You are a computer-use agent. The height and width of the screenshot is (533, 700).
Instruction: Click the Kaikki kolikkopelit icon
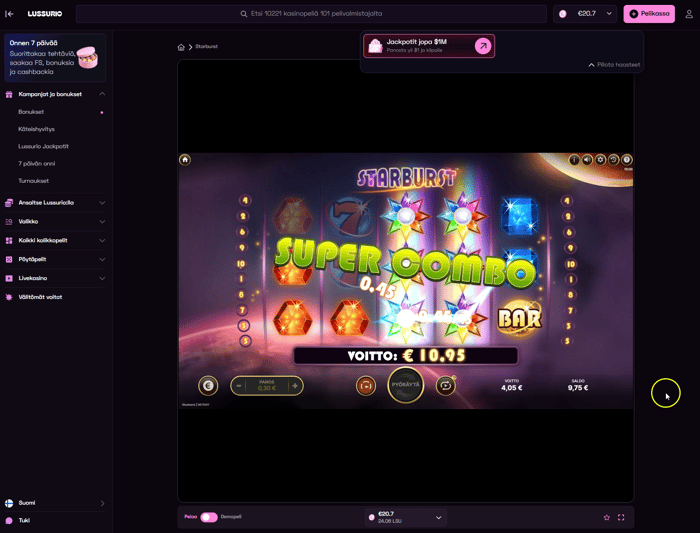pos(9,241)
